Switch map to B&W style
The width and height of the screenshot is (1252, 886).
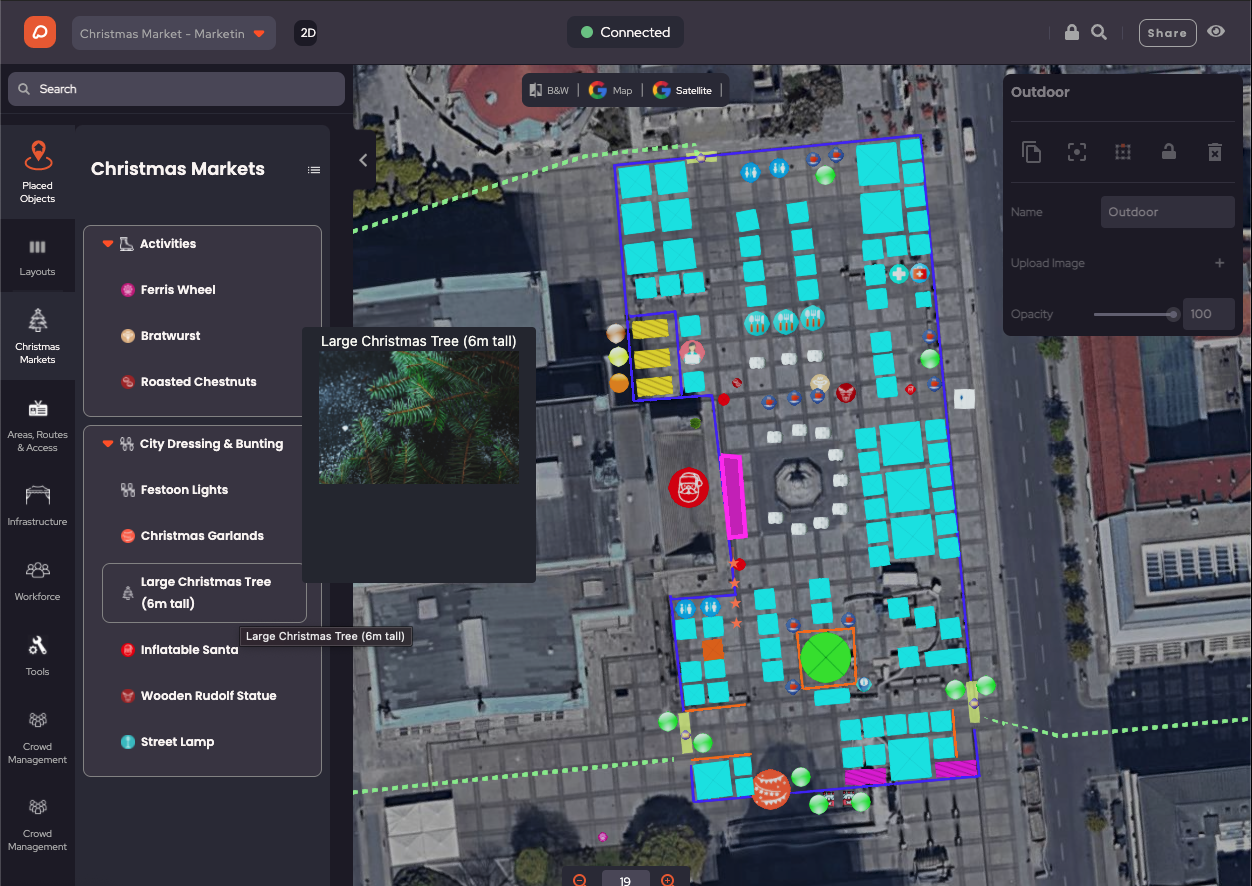tap(549, 90)
